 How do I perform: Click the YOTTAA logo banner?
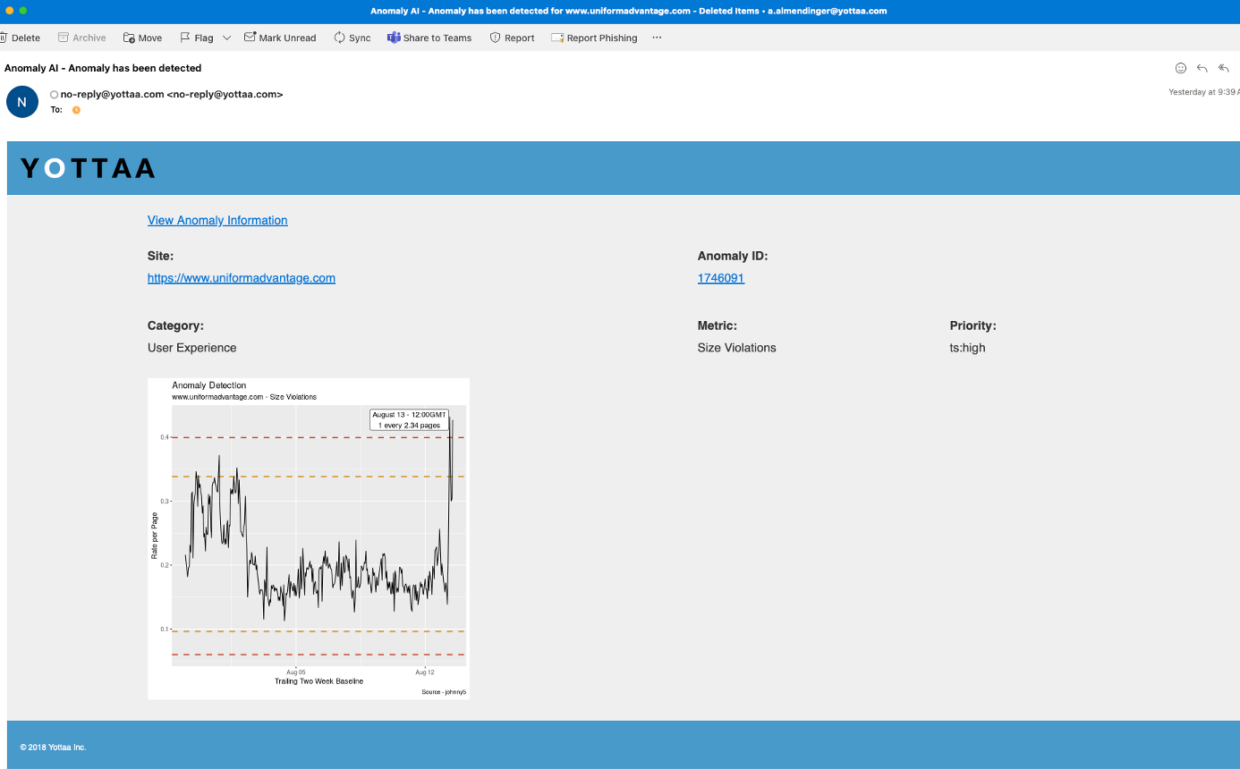88,168
